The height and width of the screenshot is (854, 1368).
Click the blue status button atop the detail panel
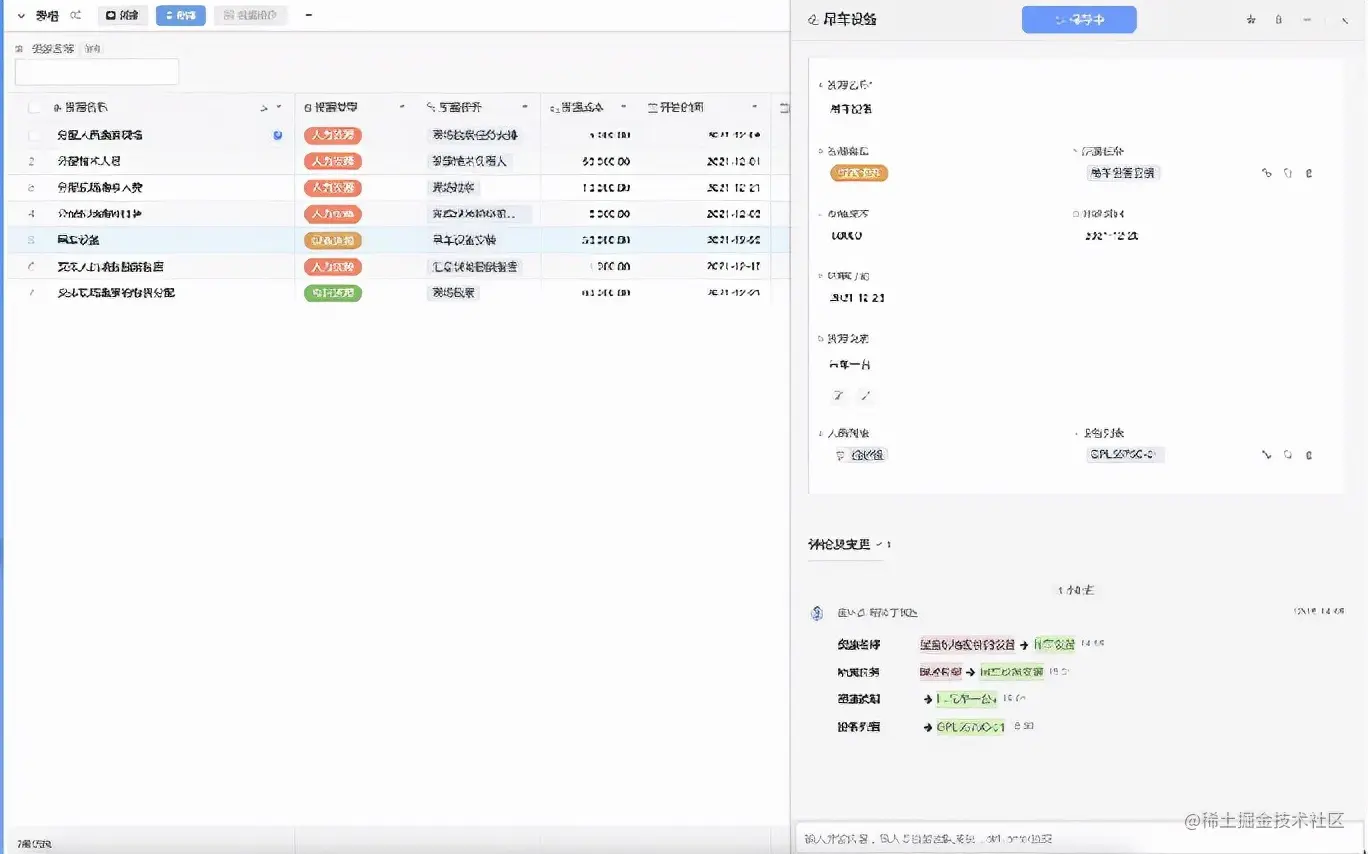(x=1079, y=20)
